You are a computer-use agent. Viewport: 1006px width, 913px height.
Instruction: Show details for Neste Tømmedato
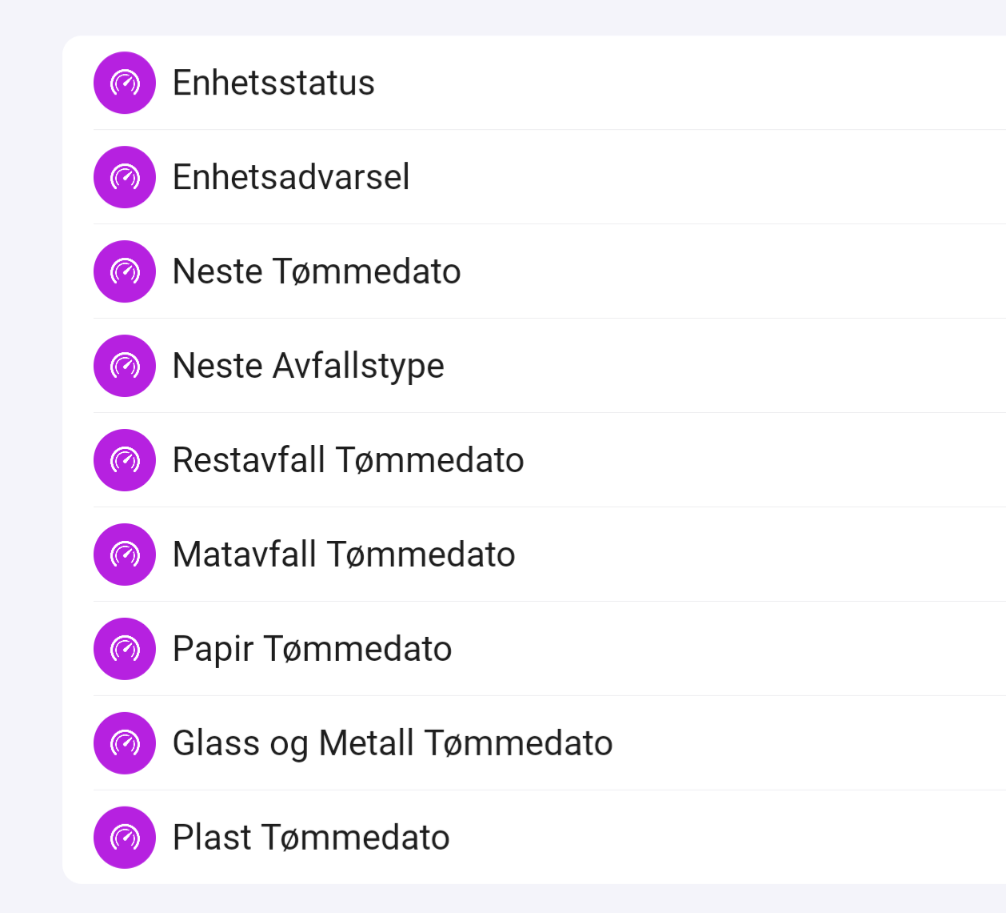coord(316,271)
